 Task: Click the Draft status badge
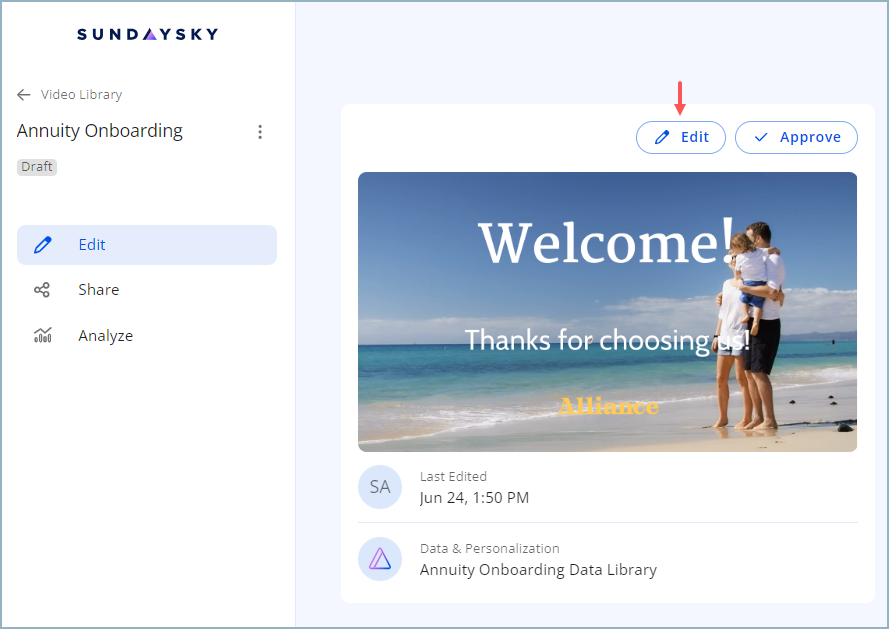pos(37,167)
